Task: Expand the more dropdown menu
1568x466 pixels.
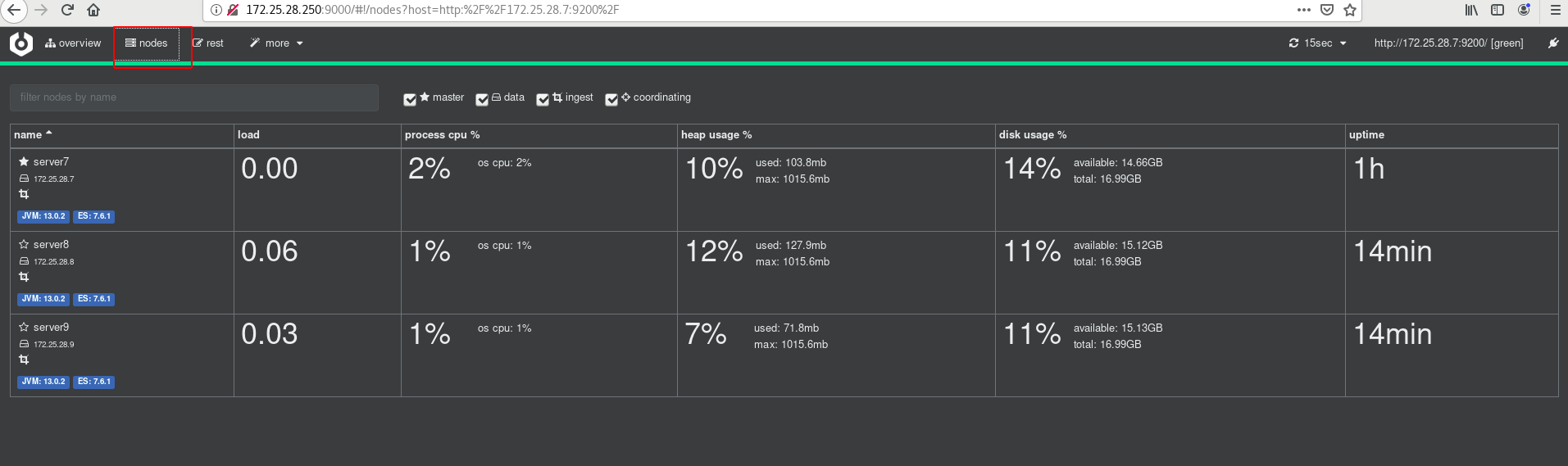Action: click(277, 43)
